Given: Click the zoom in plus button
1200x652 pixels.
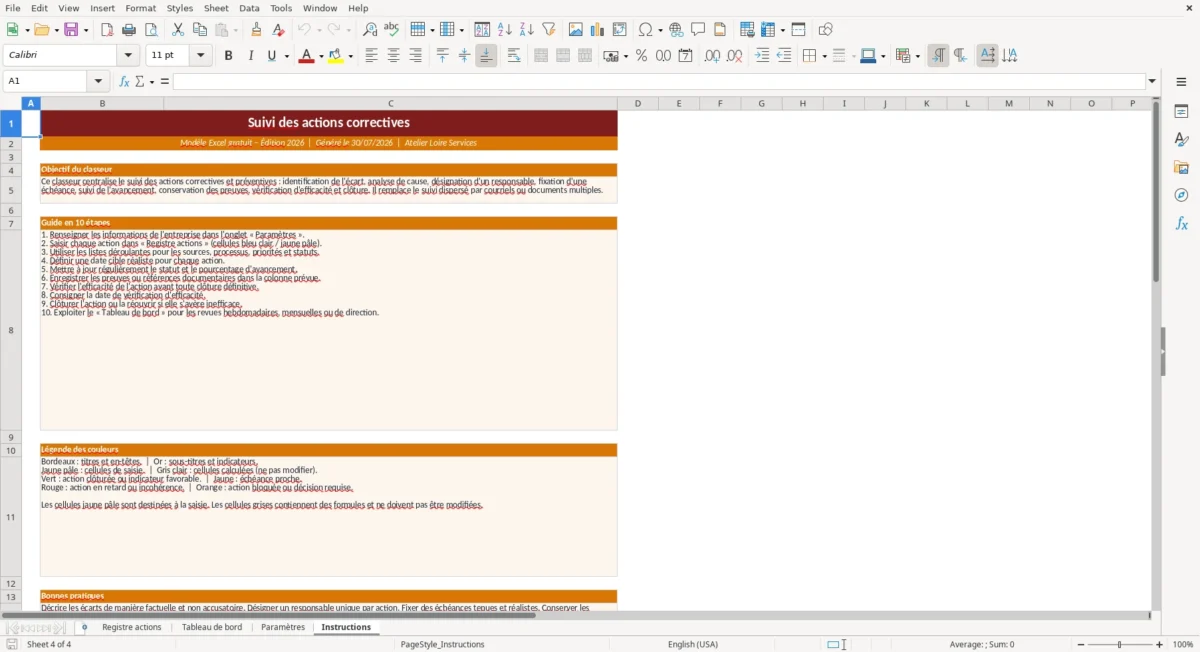Looking at the screenshot, I should [x=1159, y=644].
